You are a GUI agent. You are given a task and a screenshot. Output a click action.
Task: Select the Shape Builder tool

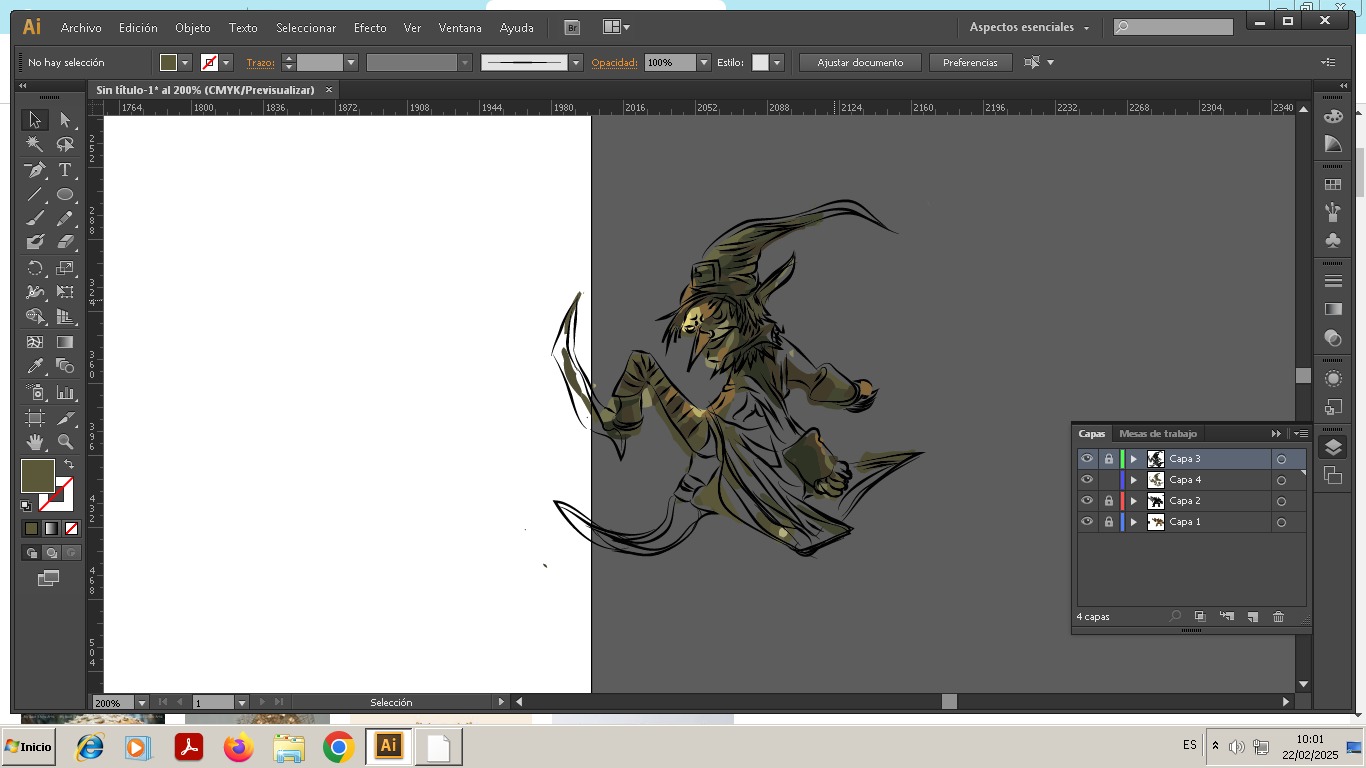coord(35,316)
